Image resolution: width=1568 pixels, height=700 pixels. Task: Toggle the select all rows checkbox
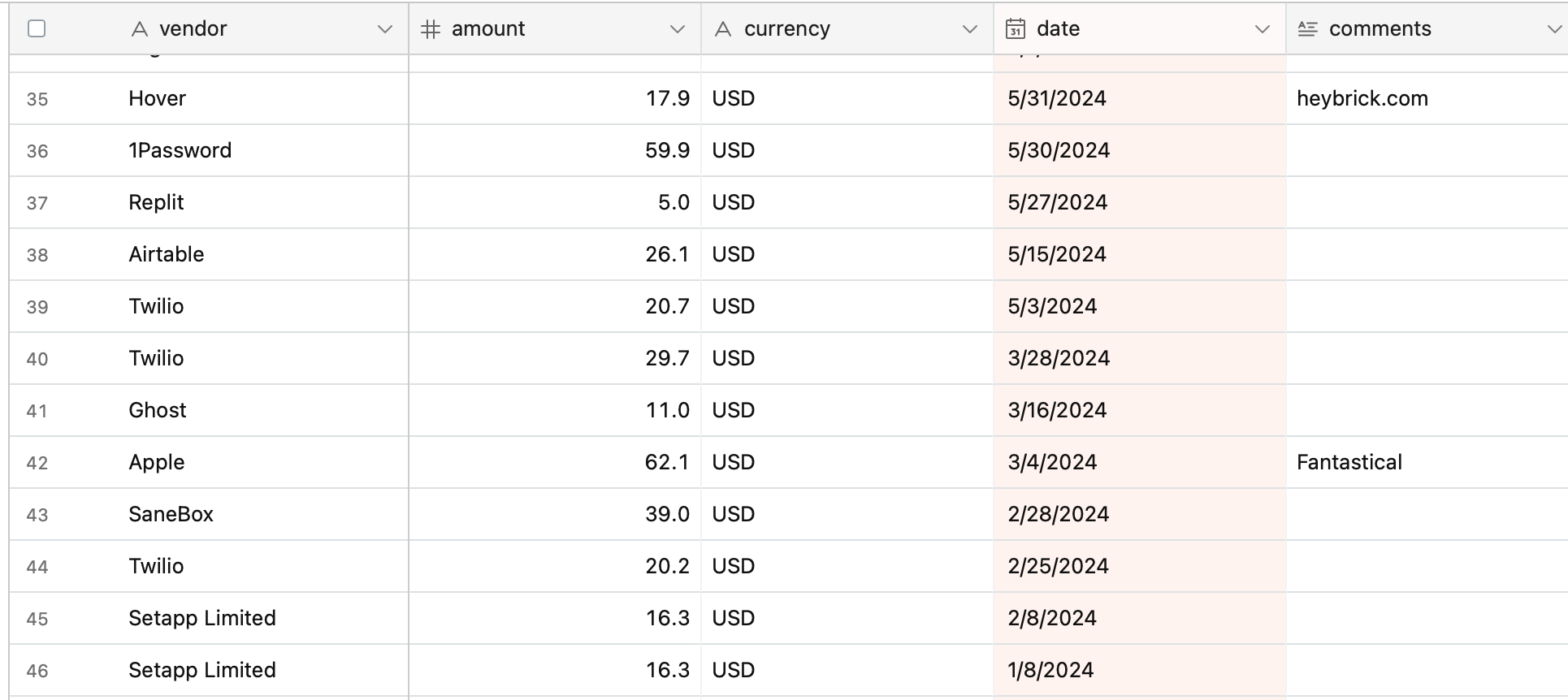[x=37, y=29]
